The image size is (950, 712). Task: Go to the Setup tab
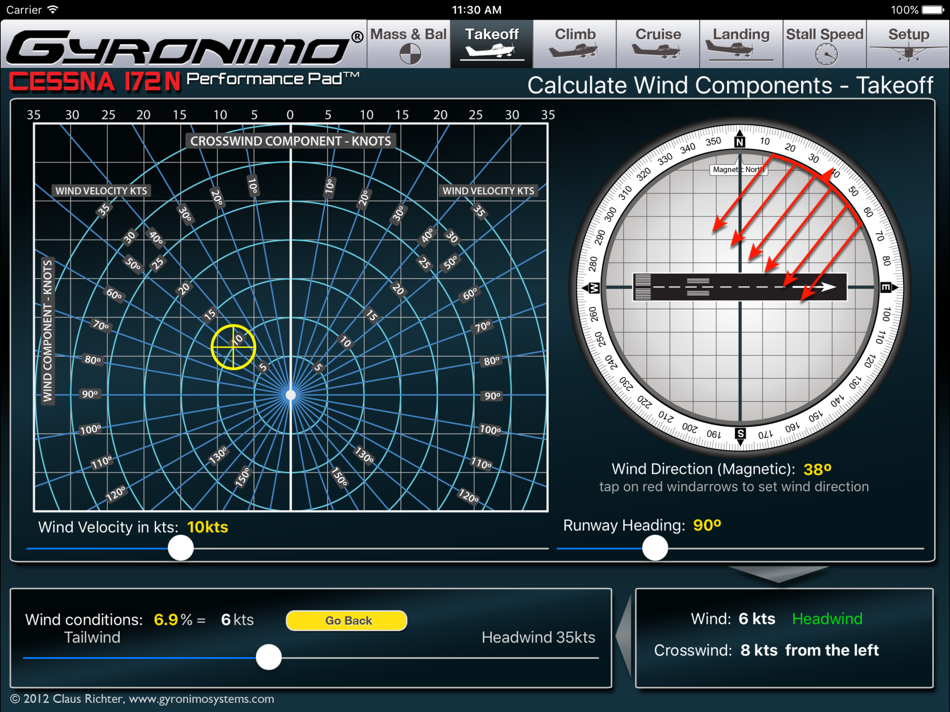pyautogui.click(x=908, y=44)
